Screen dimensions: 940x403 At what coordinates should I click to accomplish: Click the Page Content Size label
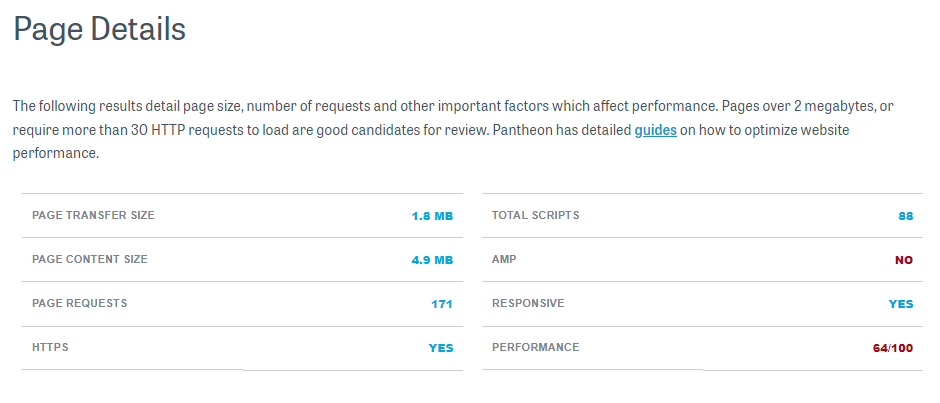[89, 259]
